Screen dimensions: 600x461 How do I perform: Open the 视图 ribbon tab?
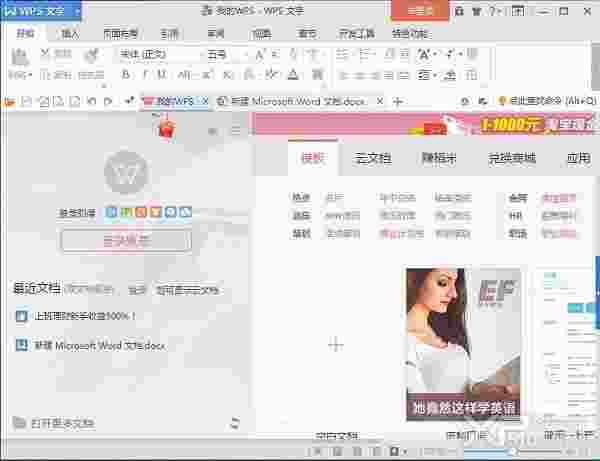coord(261,34)
